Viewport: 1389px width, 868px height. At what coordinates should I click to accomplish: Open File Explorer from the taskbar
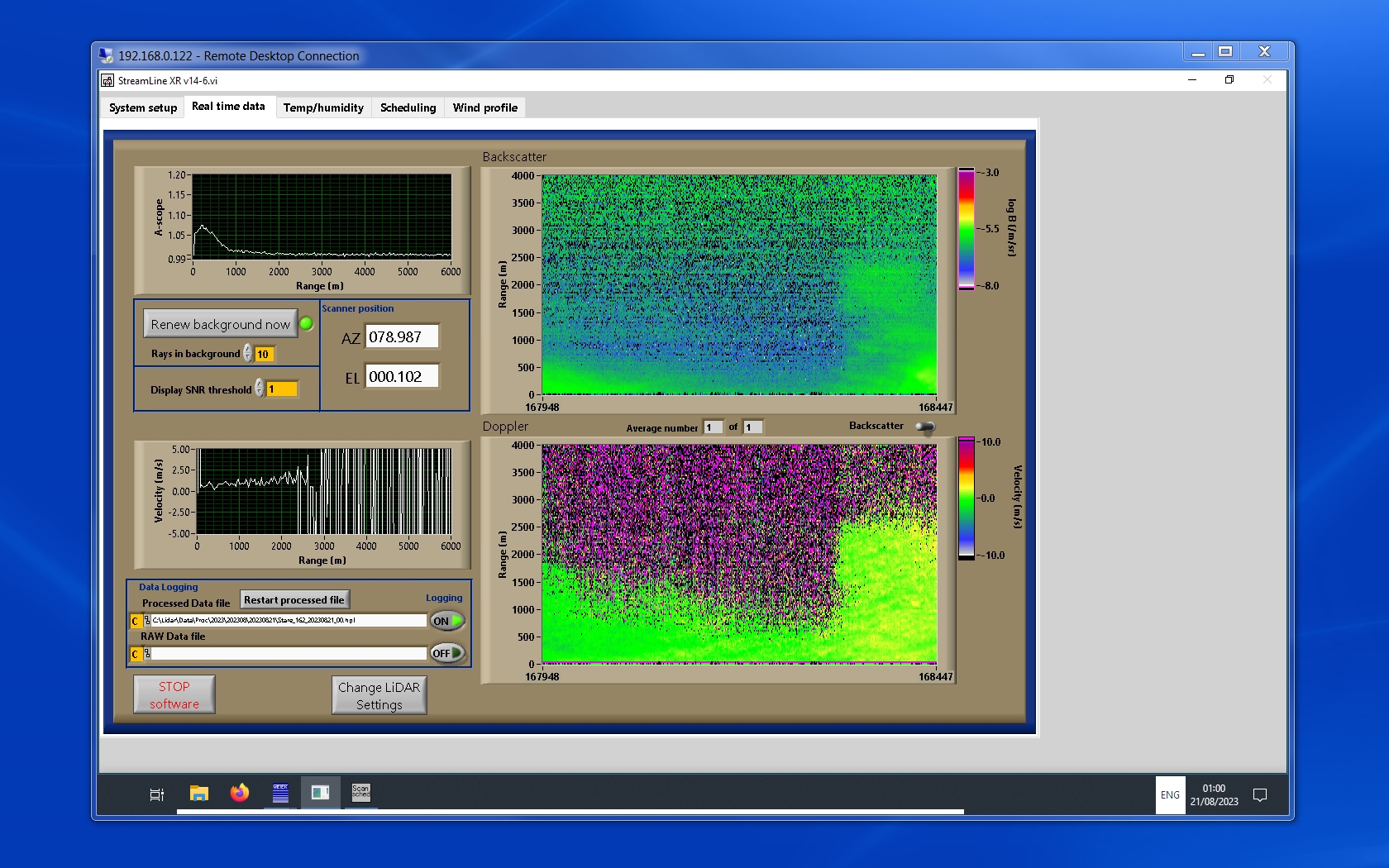click(198, 794)
